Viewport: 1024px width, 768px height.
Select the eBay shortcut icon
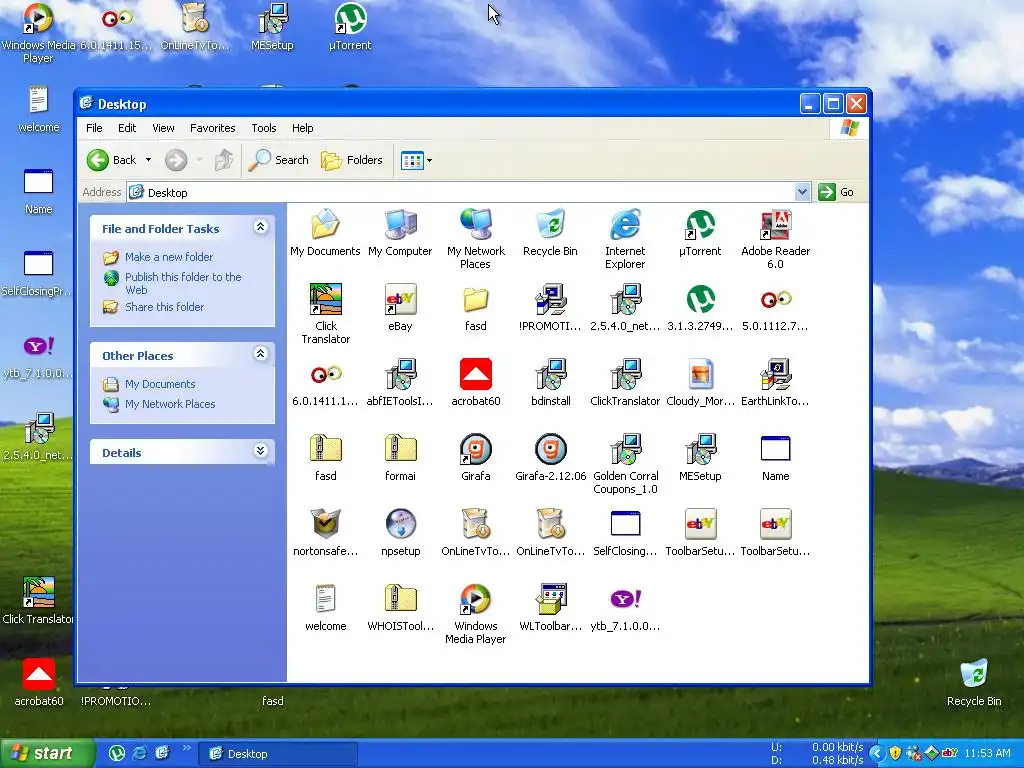[400, 300]
